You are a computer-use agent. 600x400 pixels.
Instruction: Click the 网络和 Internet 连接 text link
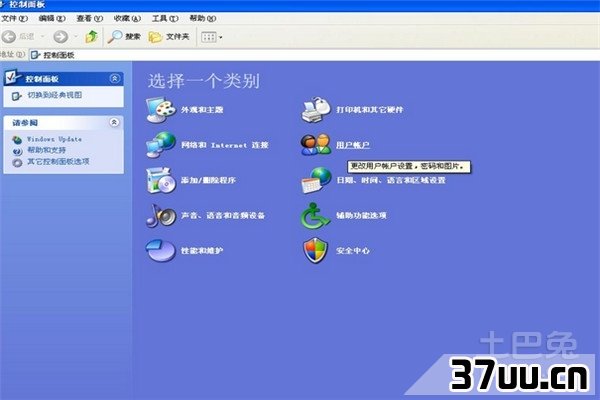[x=225, y=145]
